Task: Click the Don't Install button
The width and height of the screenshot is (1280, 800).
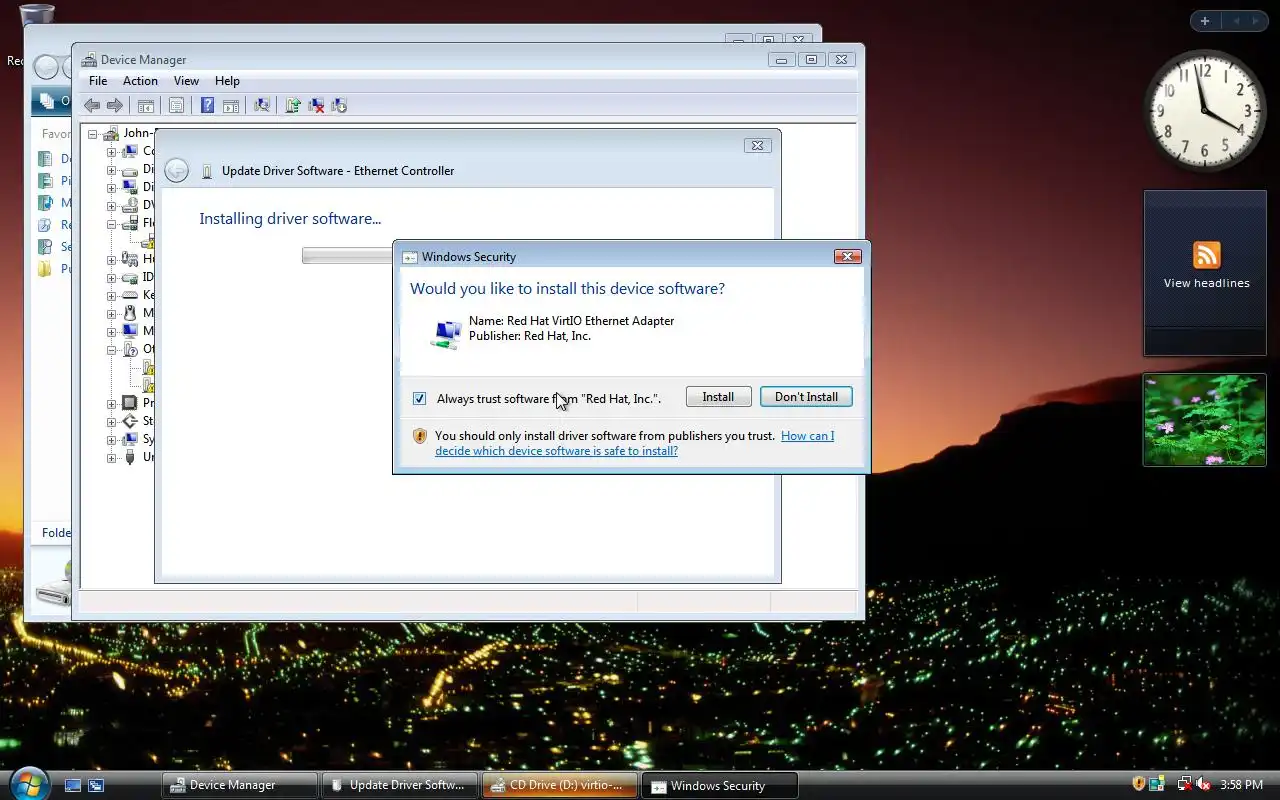Action: [x=806, y=397]
